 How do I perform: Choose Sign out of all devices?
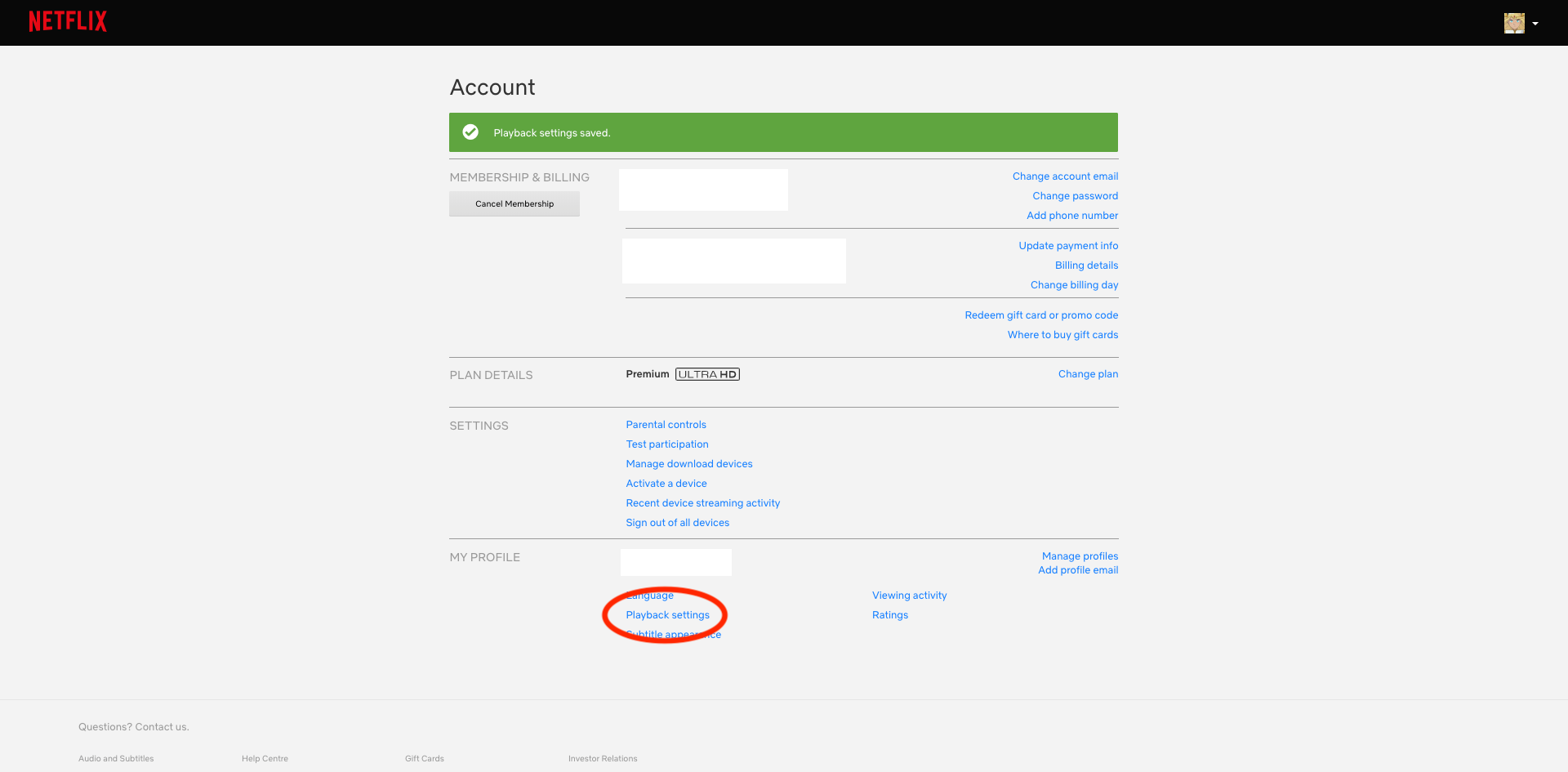tap(677, 523)
